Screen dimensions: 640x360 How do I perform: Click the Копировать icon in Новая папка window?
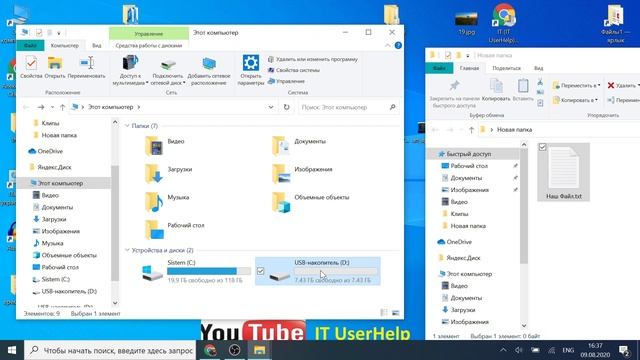click(496, 86)
